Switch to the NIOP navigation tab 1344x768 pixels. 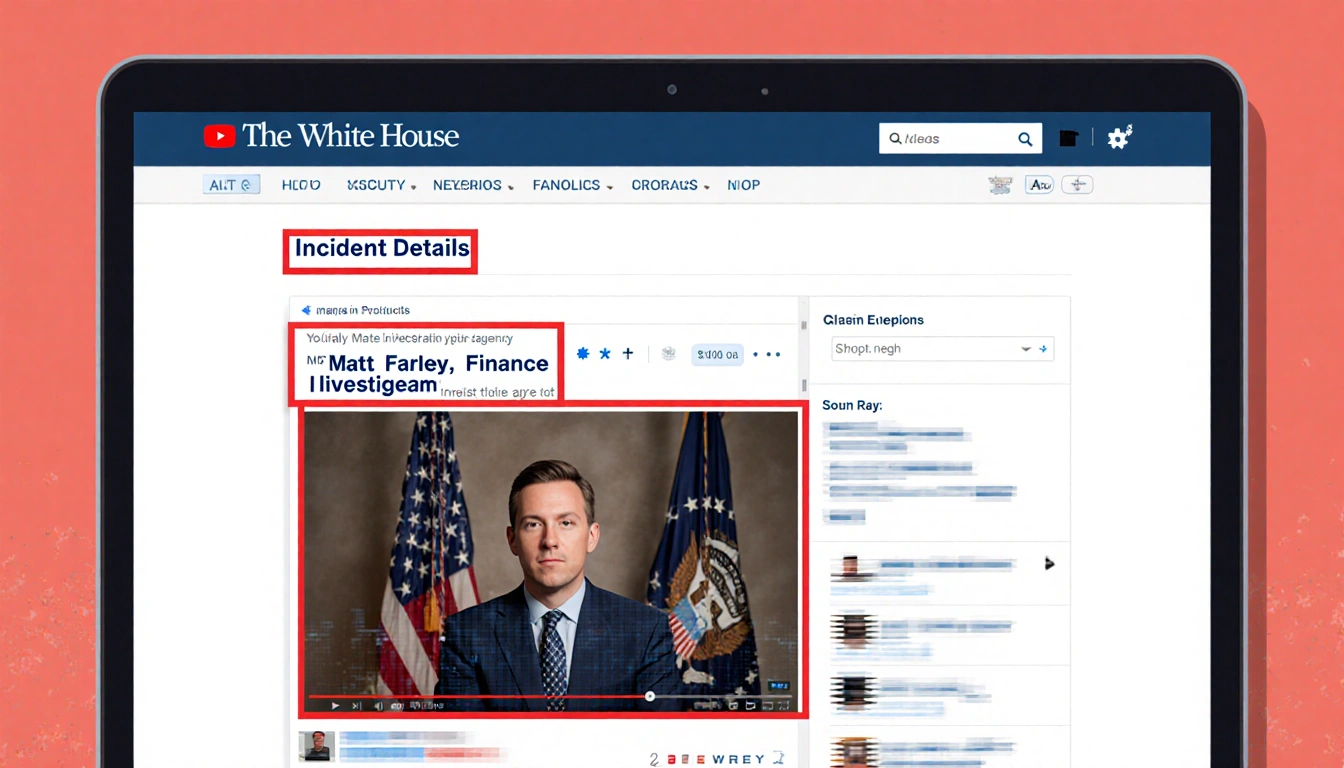[744, 185]
